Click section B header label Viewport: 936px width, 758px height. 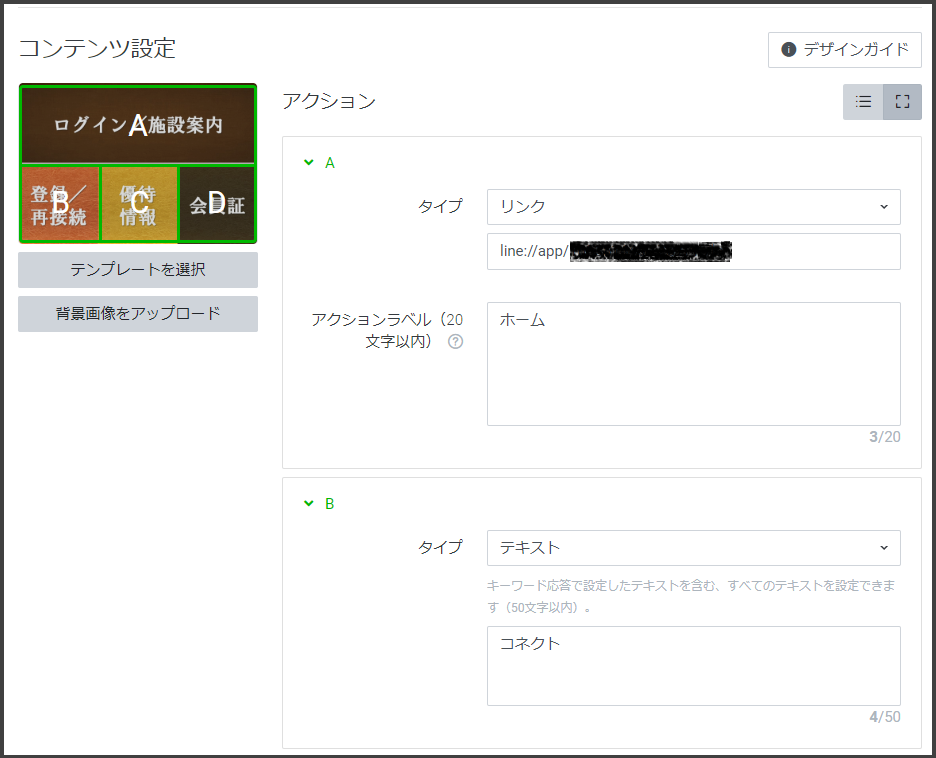[330, 503]
